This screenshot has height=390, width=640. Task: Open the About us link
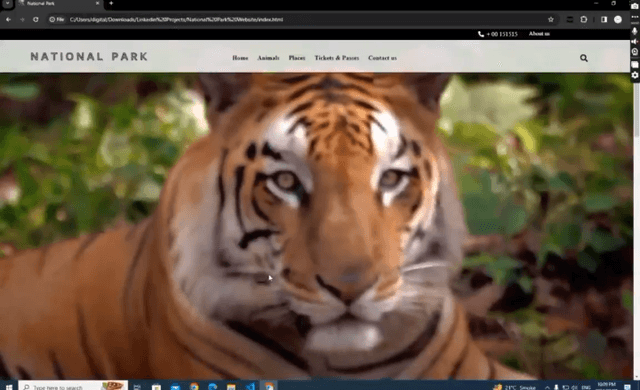coord(539,34)
